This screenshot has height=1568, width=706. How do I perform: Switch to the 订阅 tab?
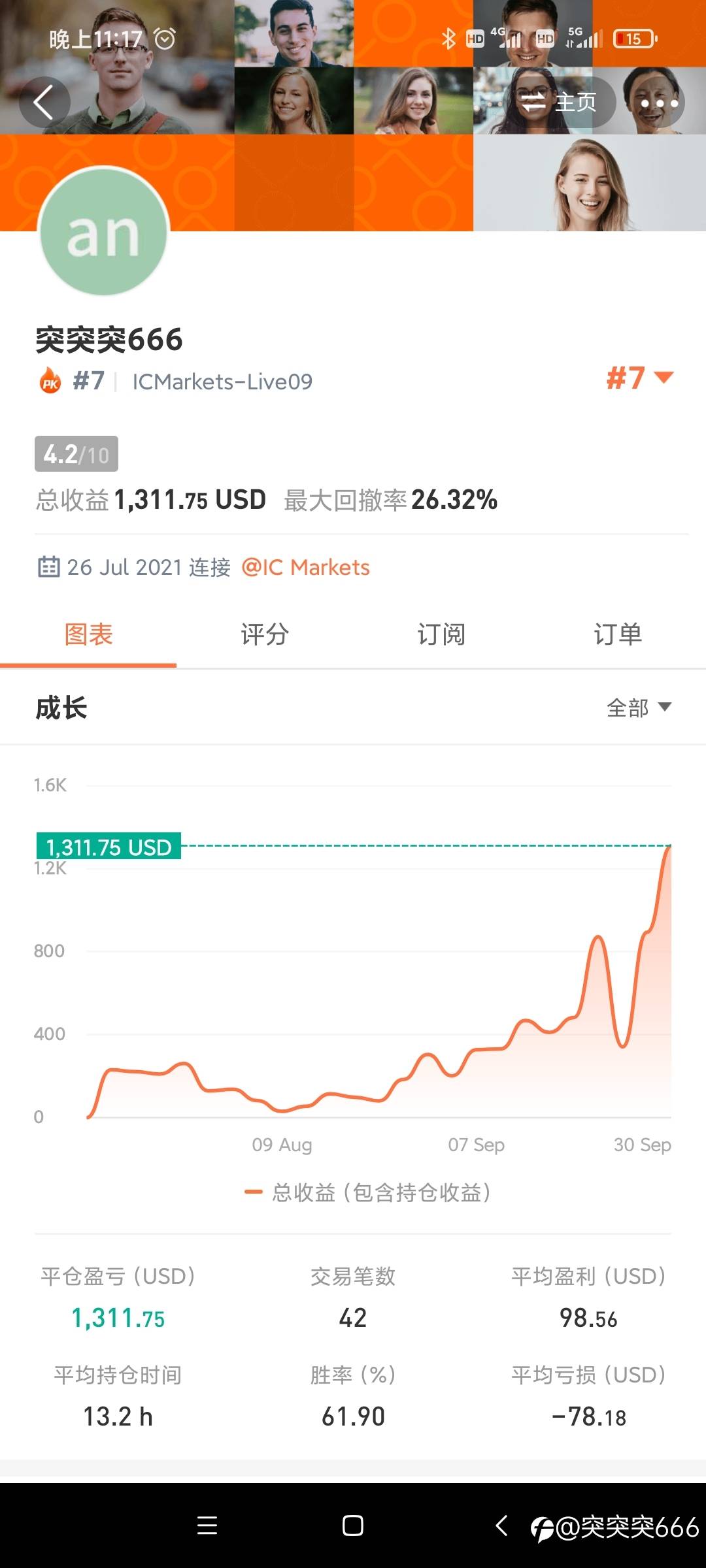click(x=441, y=634)
